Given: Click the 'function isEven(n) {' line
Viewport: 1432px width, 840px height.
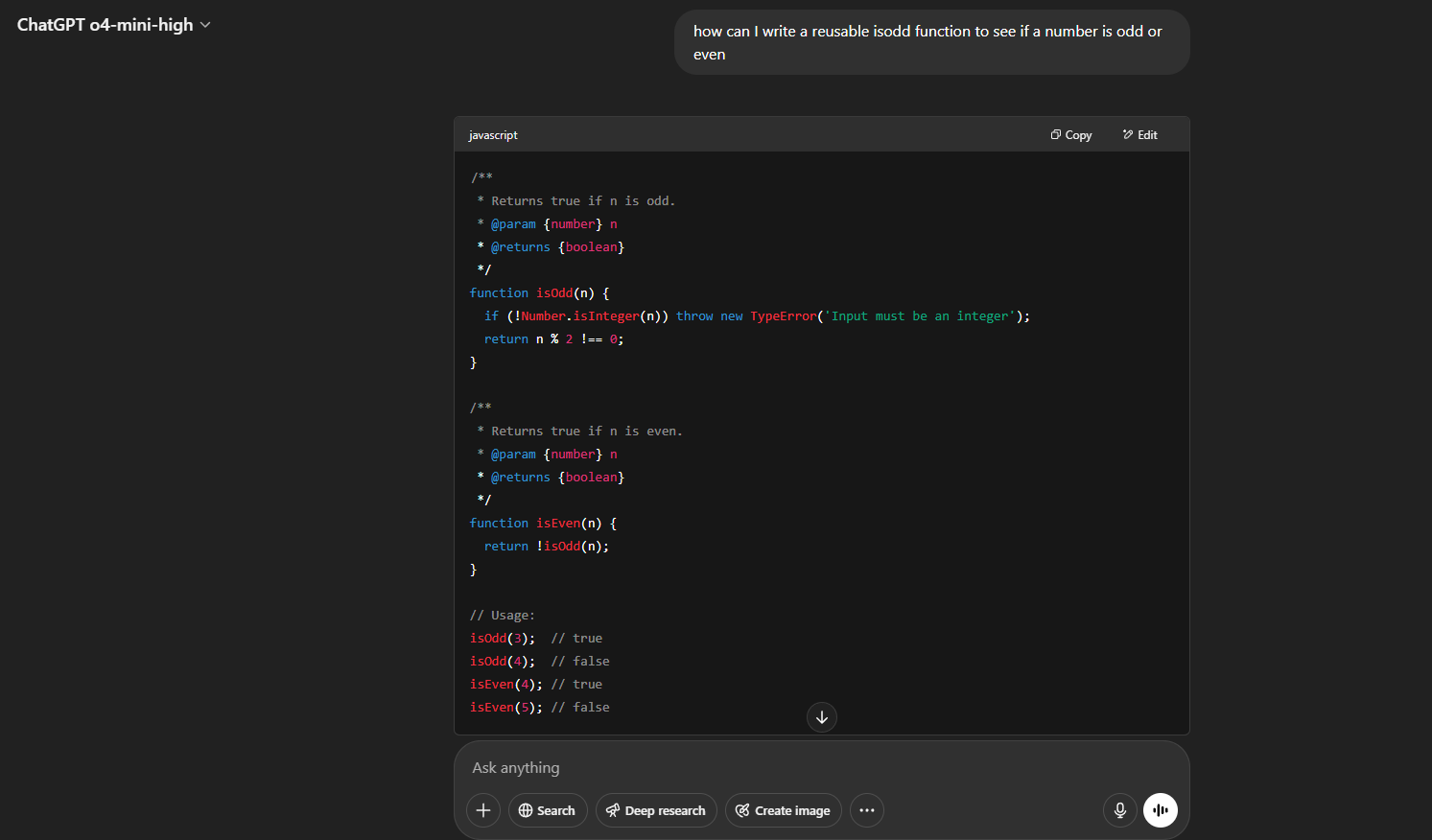Looking at the screenshot, I should 543,524.
